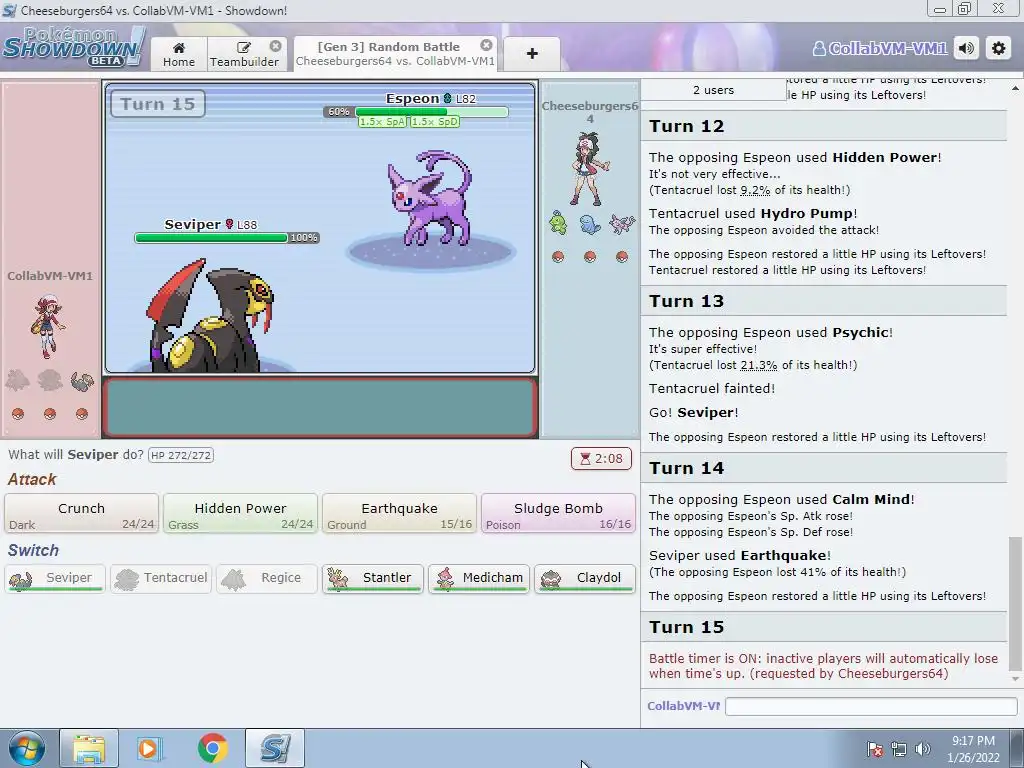Click the Turn 14 heading in the log
The width and height of the screenshot is (1024, 768).
point(686,468)
